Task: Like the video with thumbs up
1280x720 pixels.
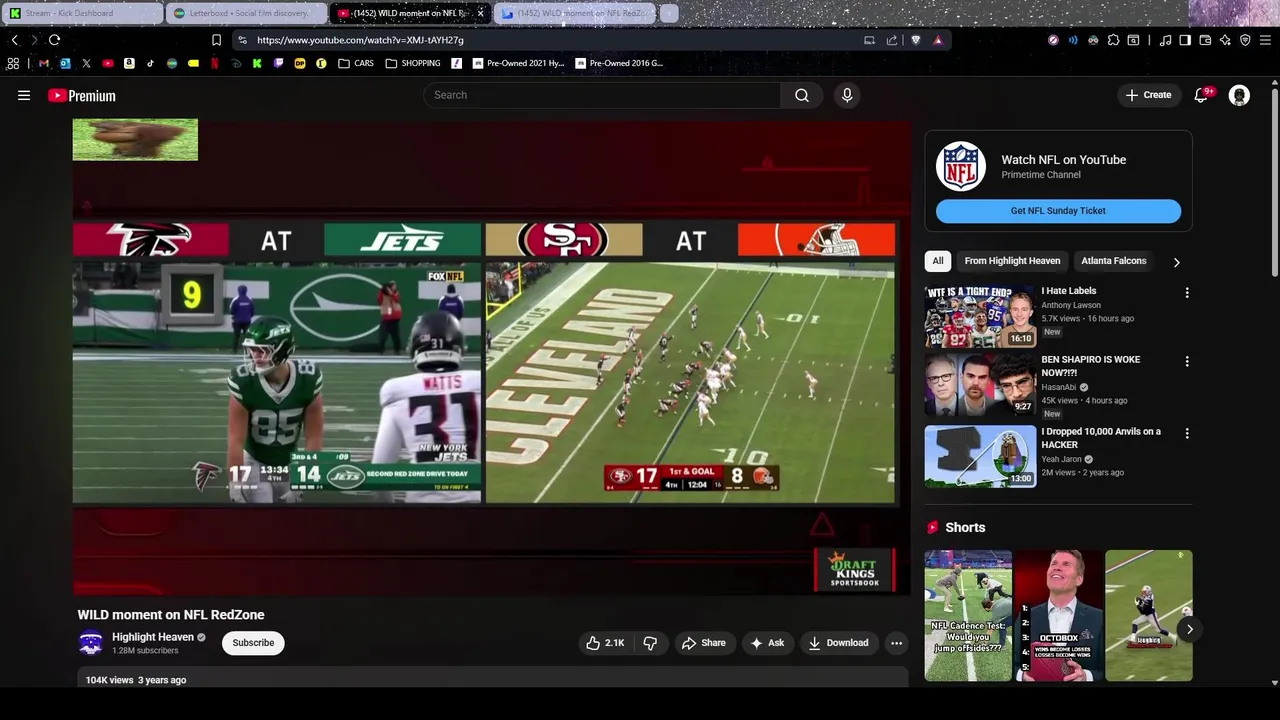Action: coord(607,643)
